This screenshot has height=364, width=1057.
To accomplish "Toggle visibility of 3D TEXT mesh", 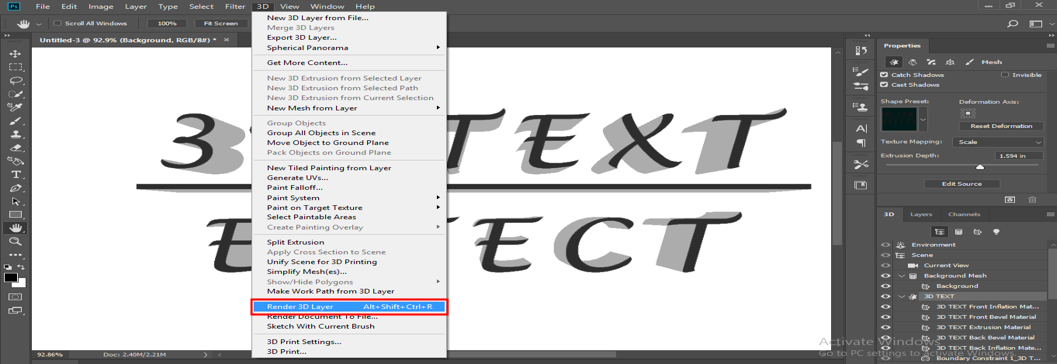I will pos(886,297).
